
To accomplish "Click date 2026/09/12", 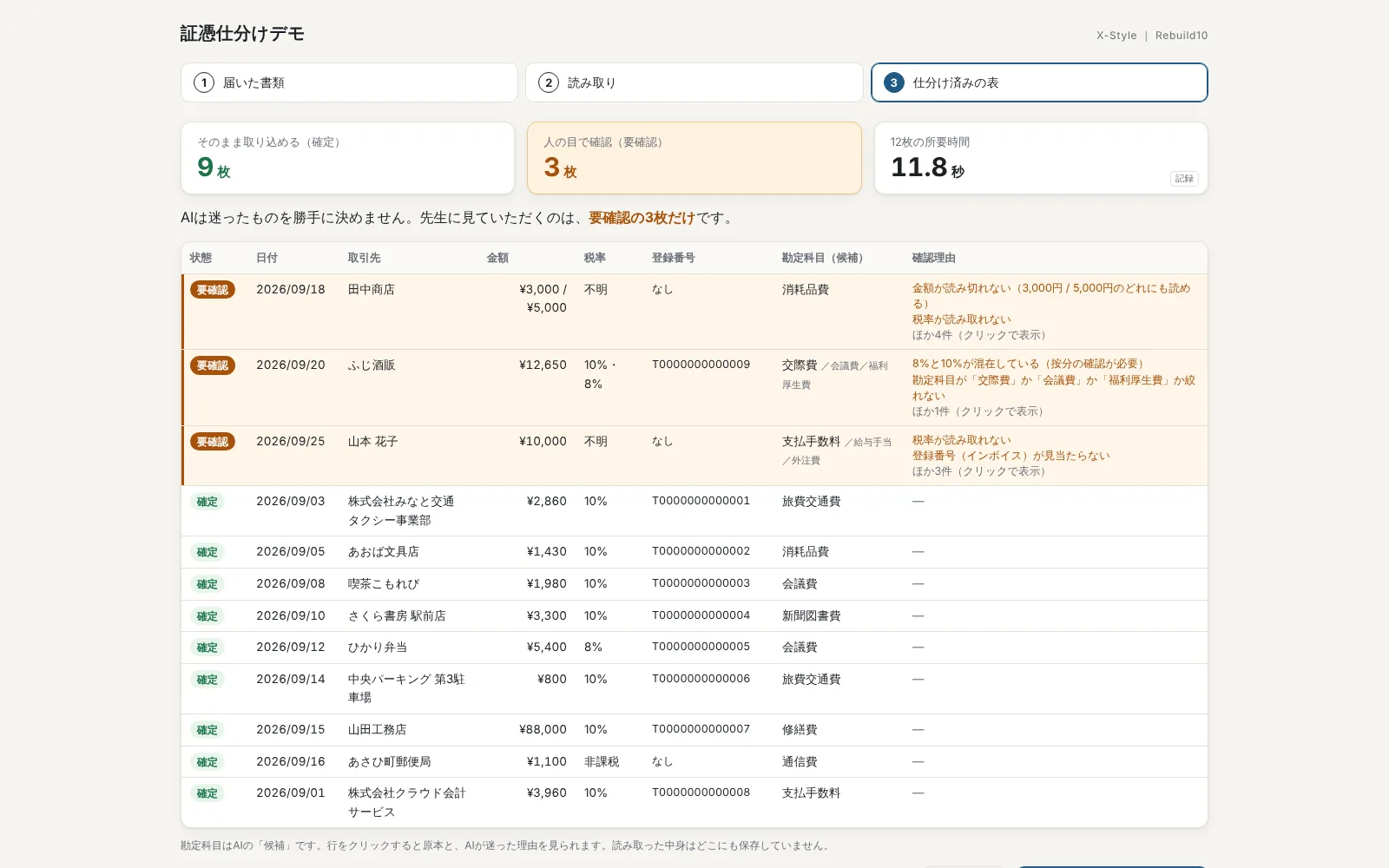I will [291, 648].
